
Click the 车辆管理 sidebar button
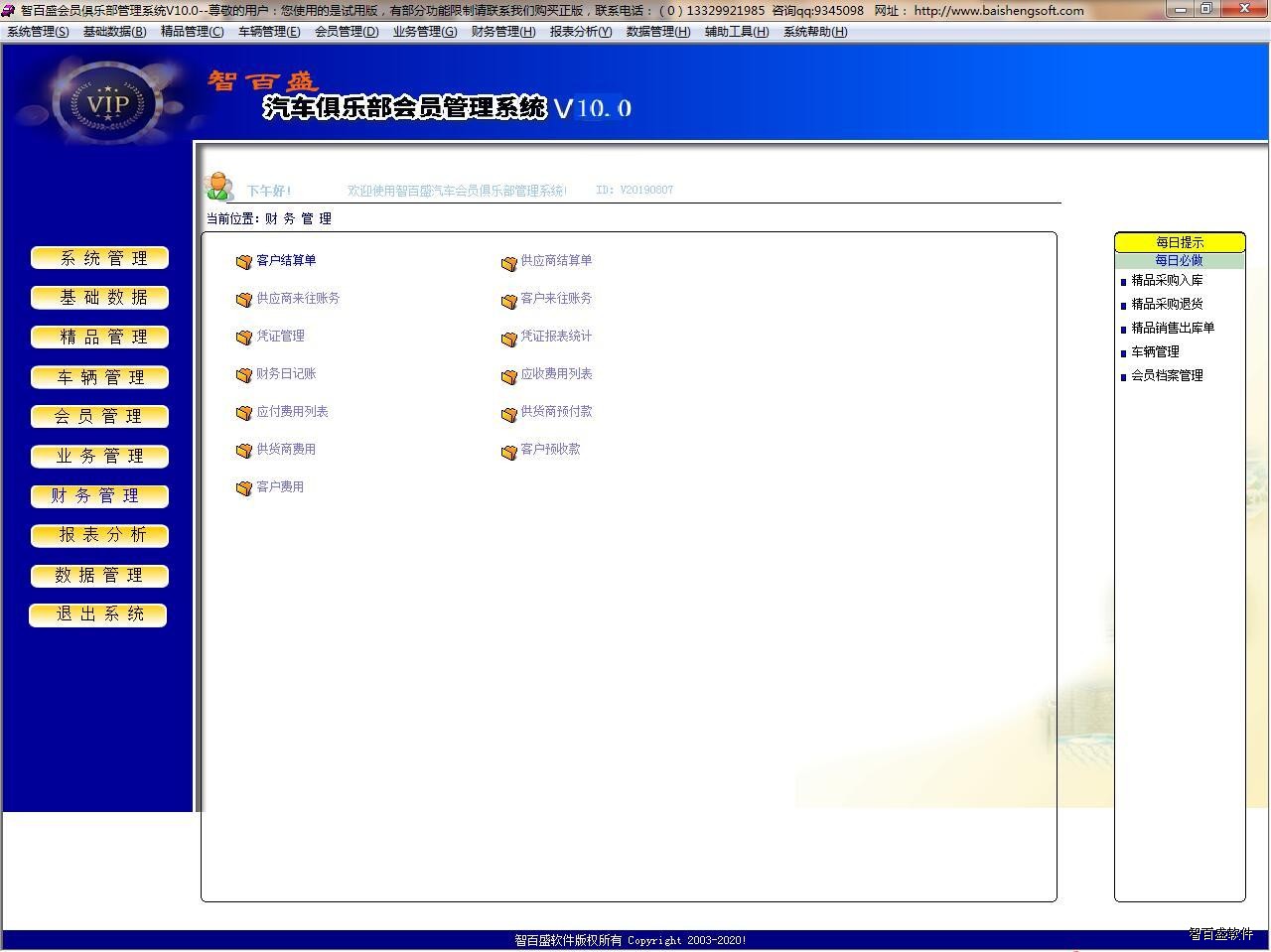100,377
